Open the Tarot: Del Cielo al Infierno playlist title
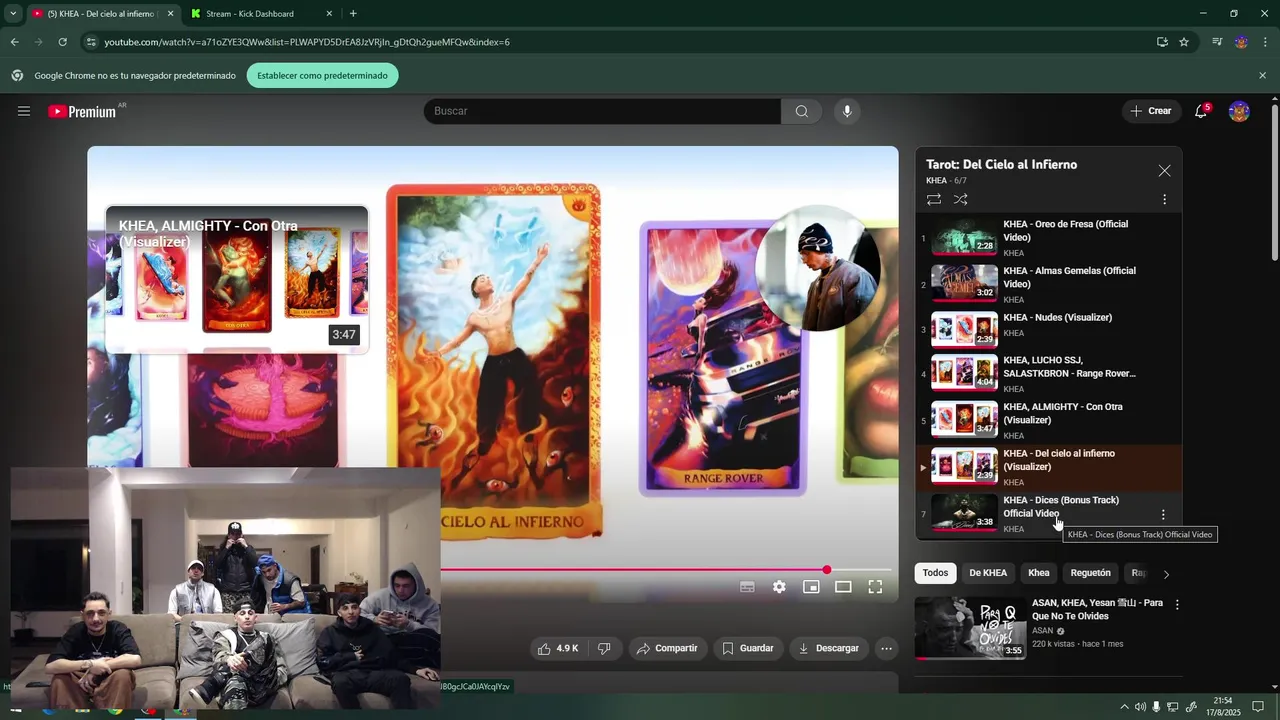 point(1001,165)
